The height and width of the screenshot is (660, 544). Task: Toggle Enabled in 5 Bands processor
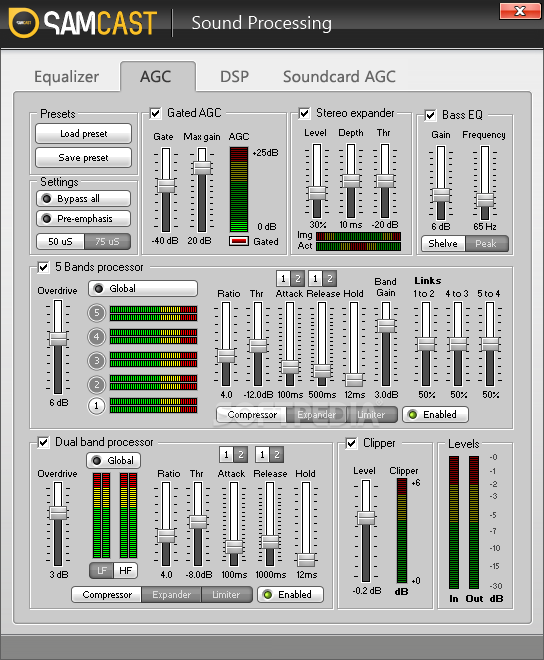435,415
